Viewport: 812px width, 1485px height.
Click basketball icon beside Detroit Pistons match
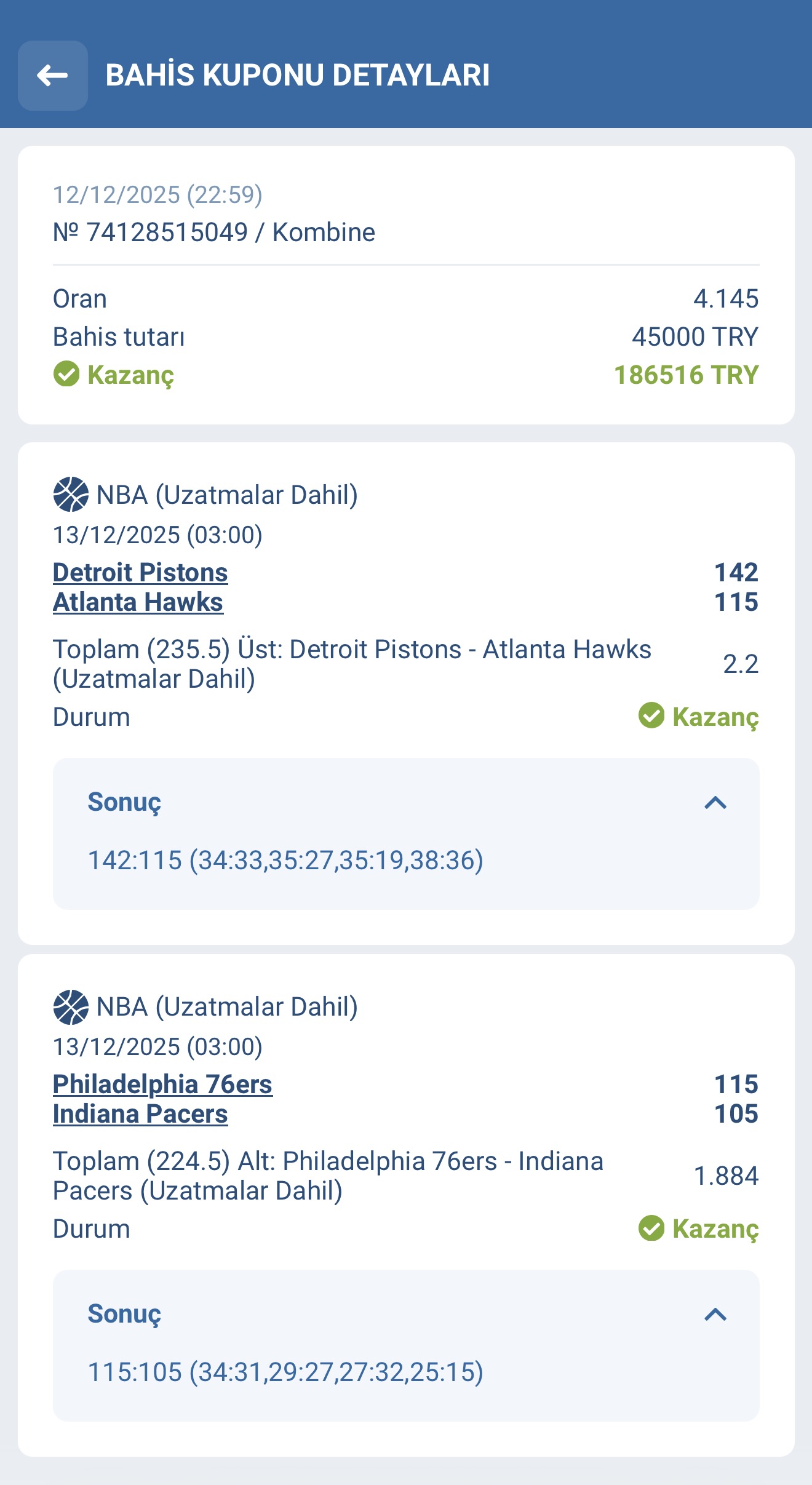[71, 495]
